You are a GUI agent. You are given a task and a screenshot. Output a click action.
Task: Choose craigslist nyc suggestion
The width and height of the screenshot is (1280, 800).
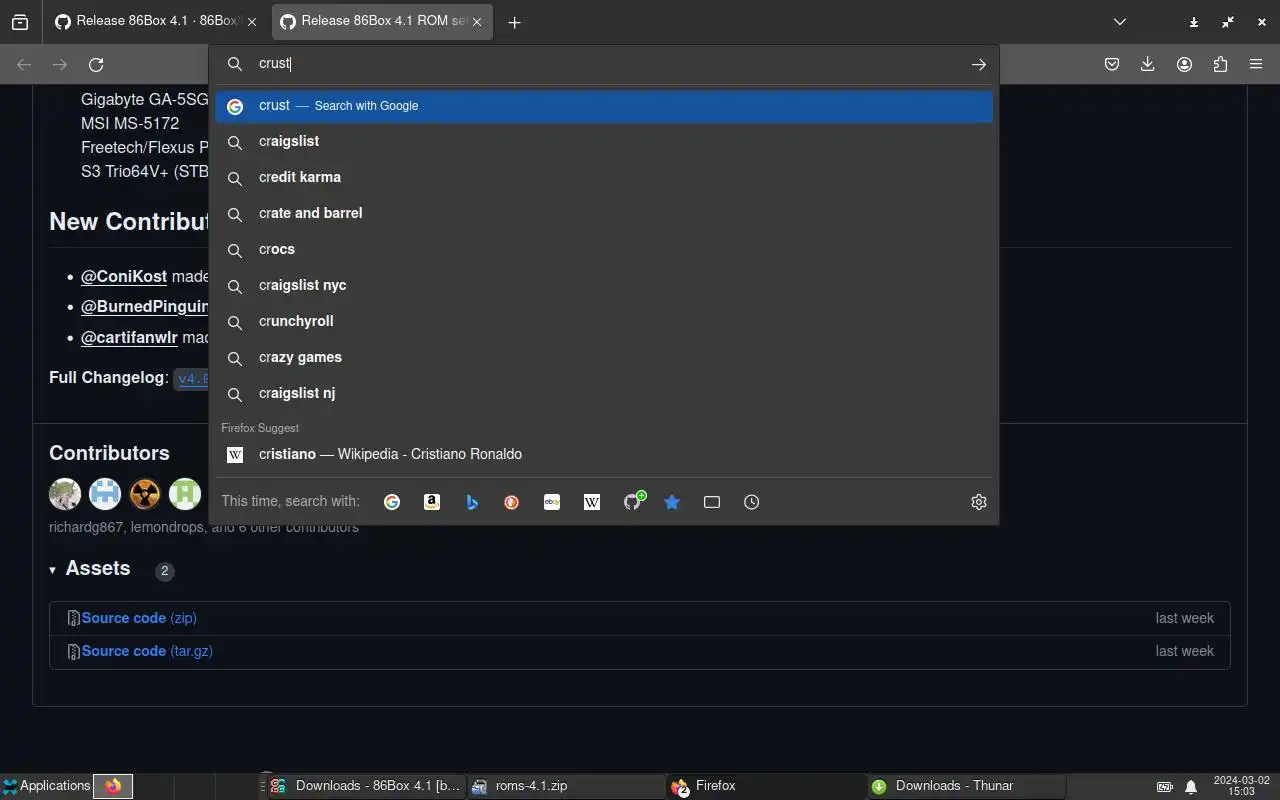pos(604,286)
